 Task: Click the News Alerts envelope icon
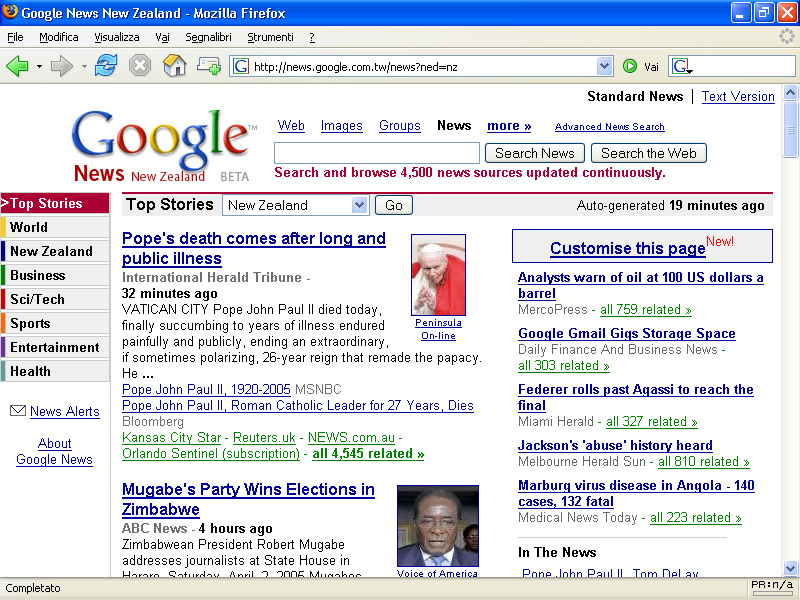(x=18, y=410)
